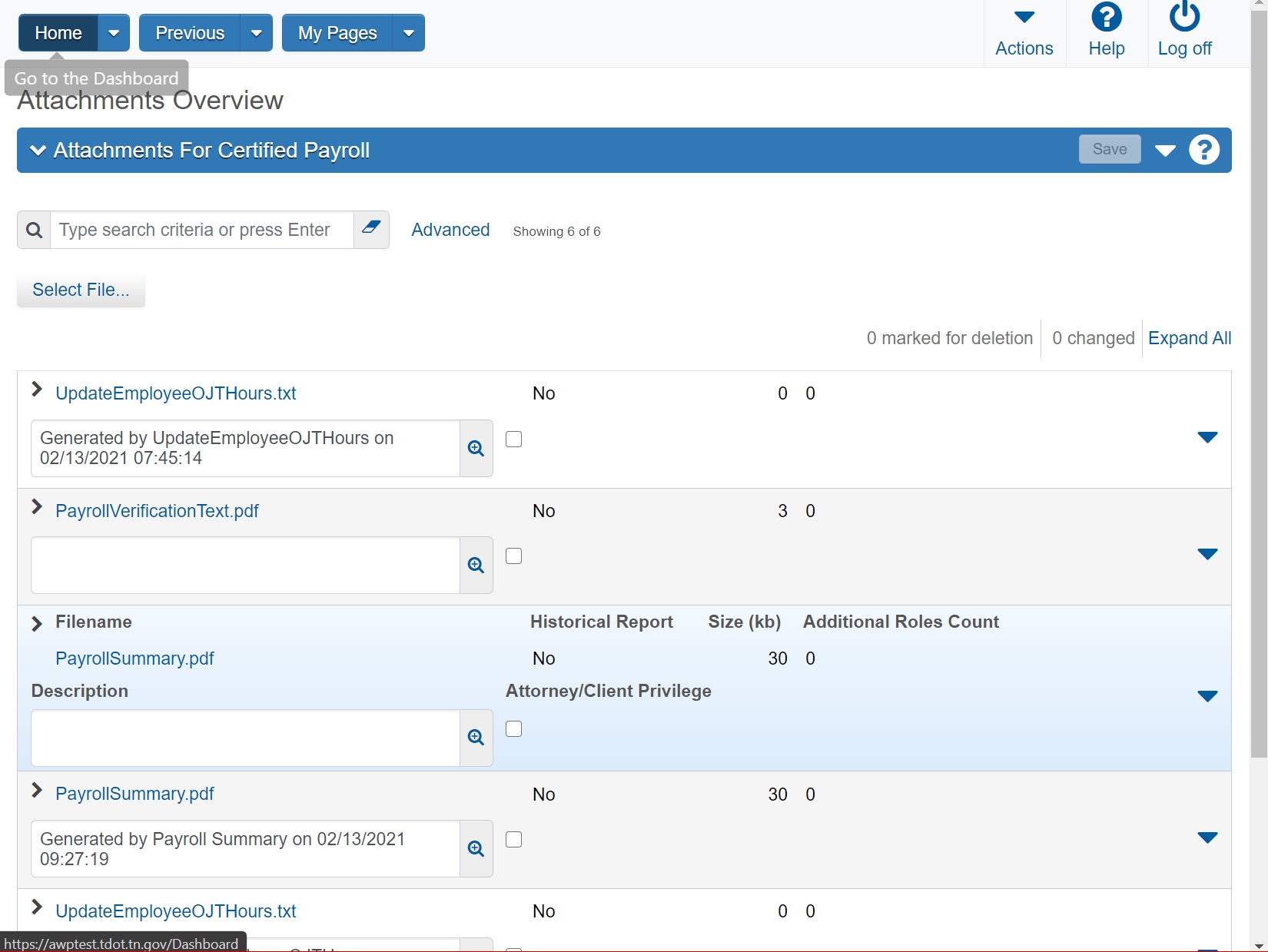The height and width of the screenshot is (952, 1268).
Task: Click the Previous button
Action: [190, 33]
